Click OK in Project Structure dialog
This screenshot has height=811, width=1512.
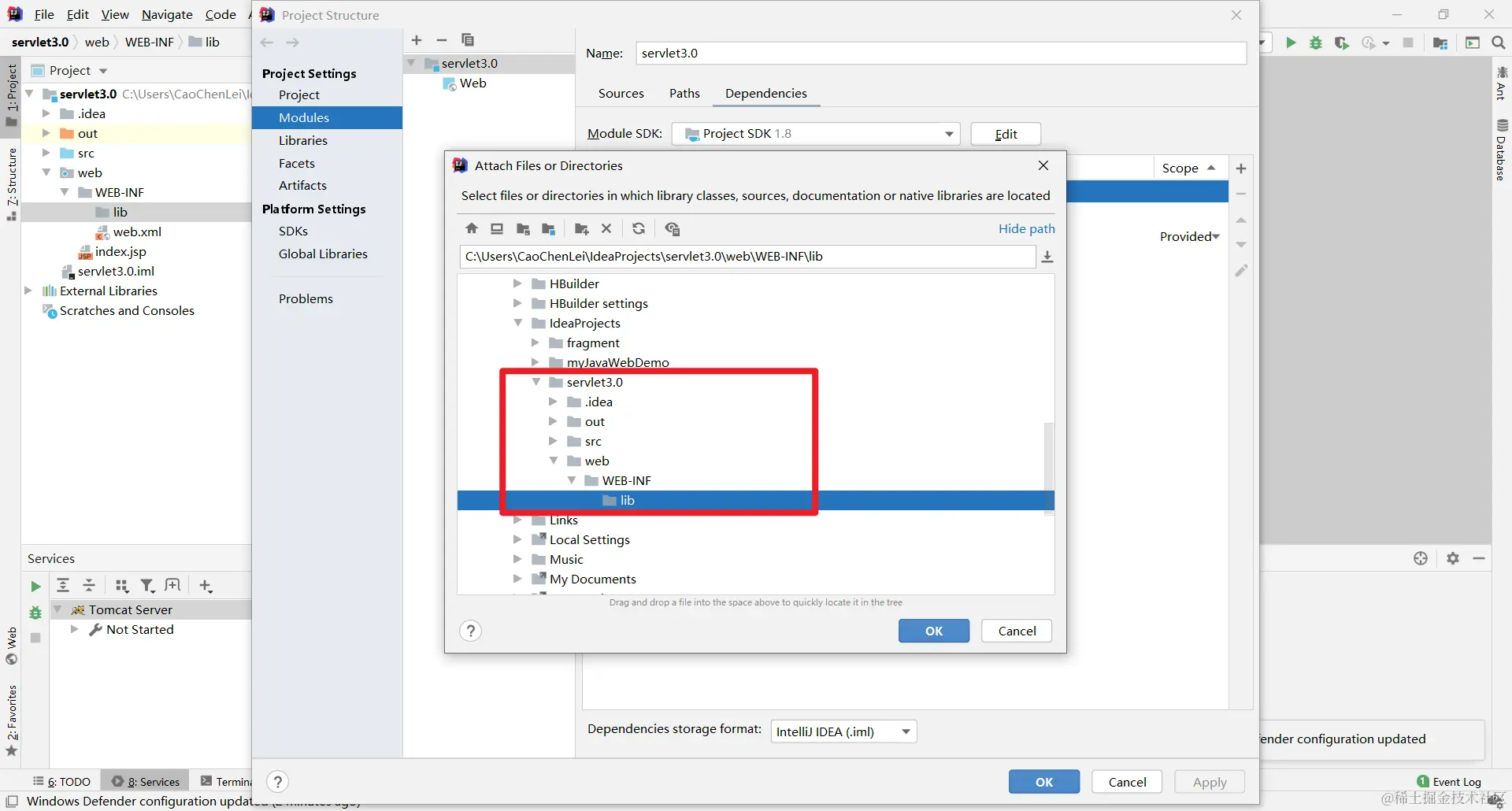(1044, 782)
